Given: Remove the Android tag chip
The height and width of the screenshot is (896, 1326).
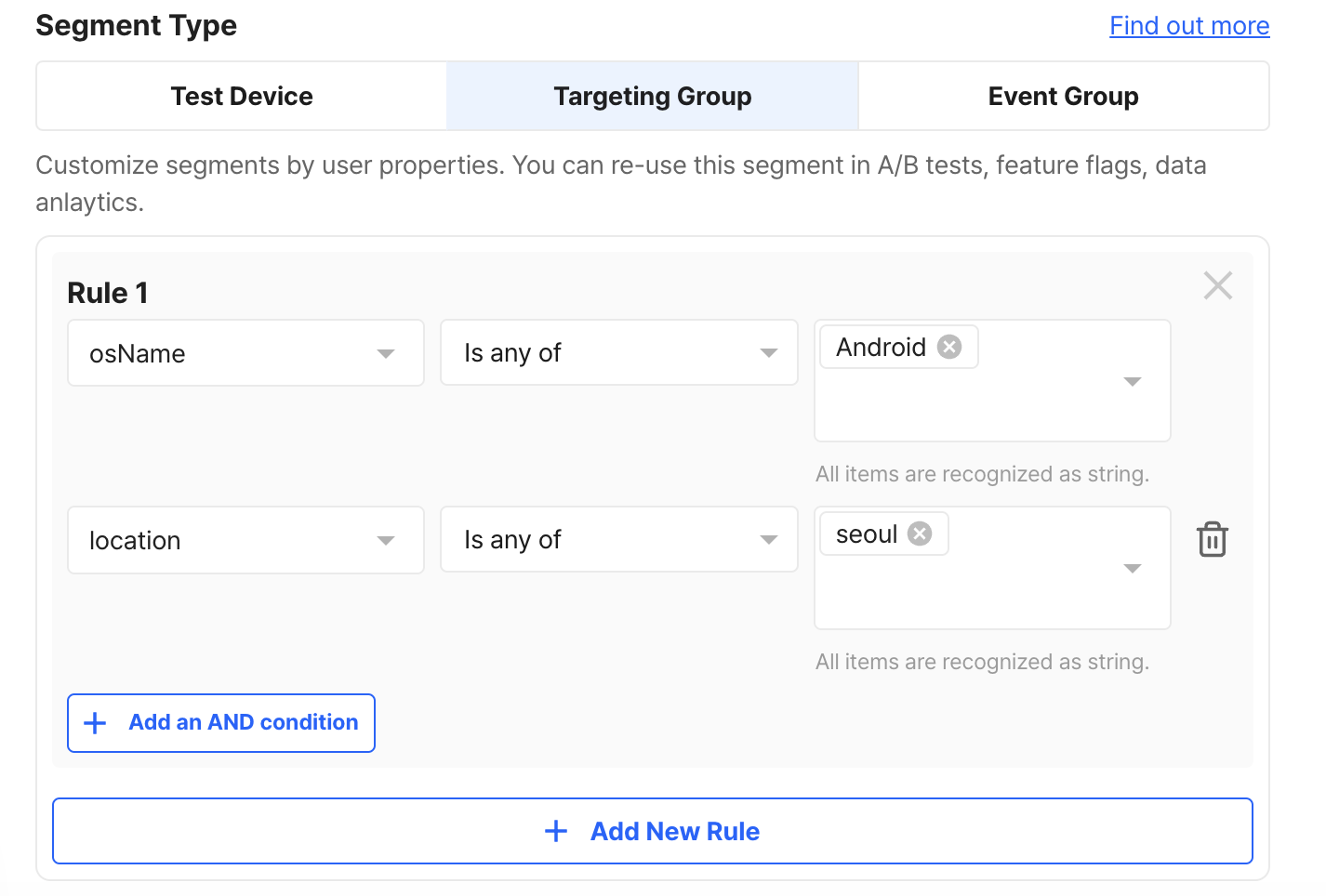Looking at the screenshot, I should [949, 347].
